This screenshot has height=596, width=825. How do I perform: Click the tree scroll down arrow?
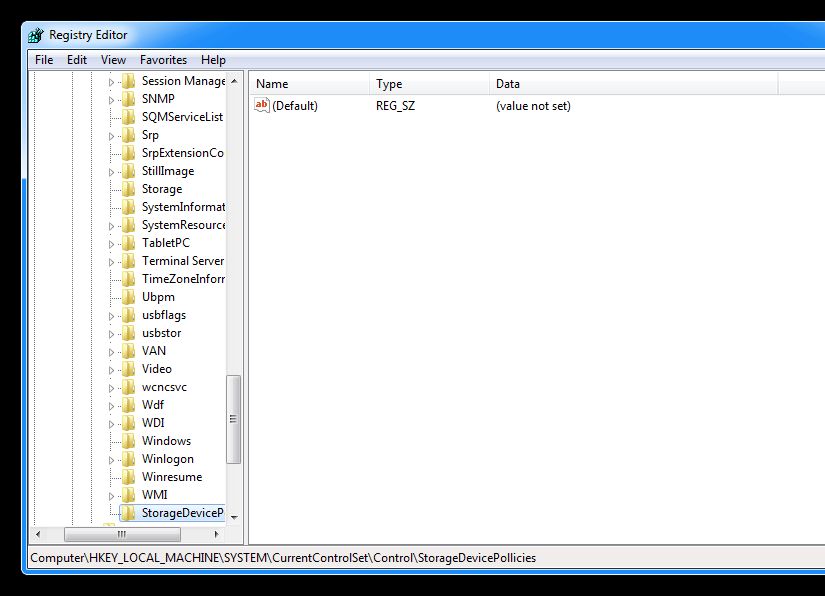tap(235, 518)
